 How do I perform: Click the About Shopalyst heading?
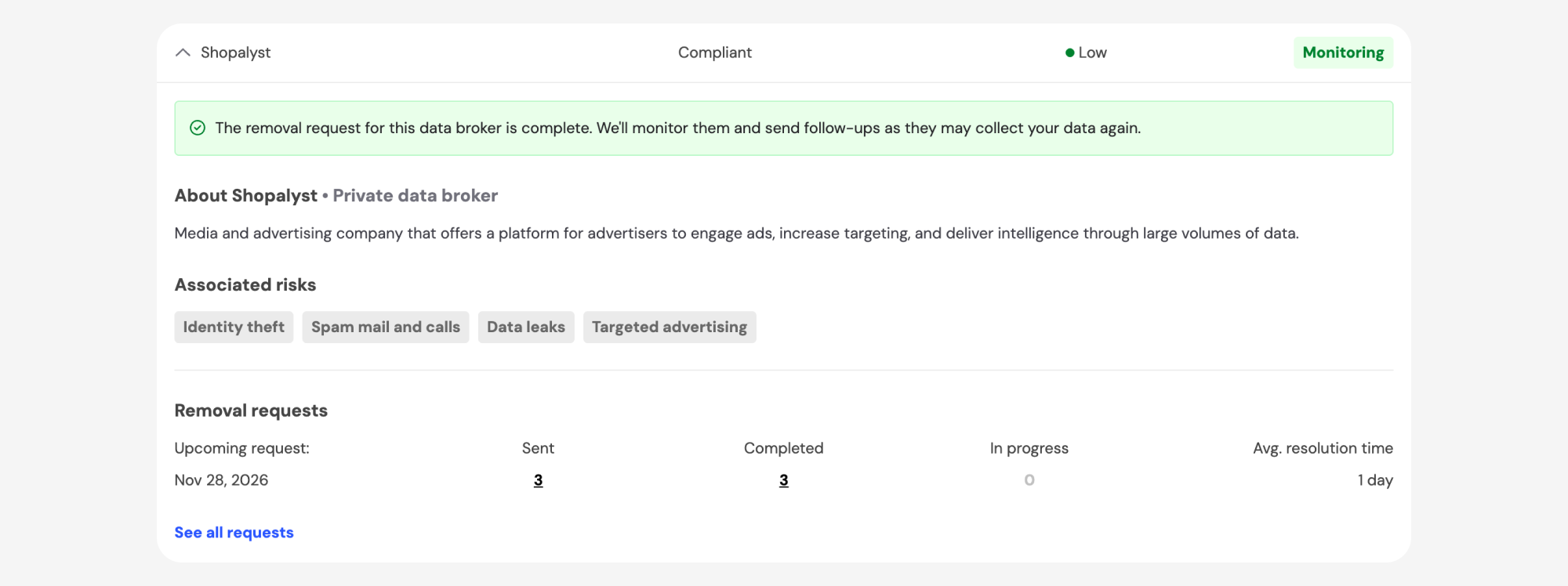click(245, 196)
